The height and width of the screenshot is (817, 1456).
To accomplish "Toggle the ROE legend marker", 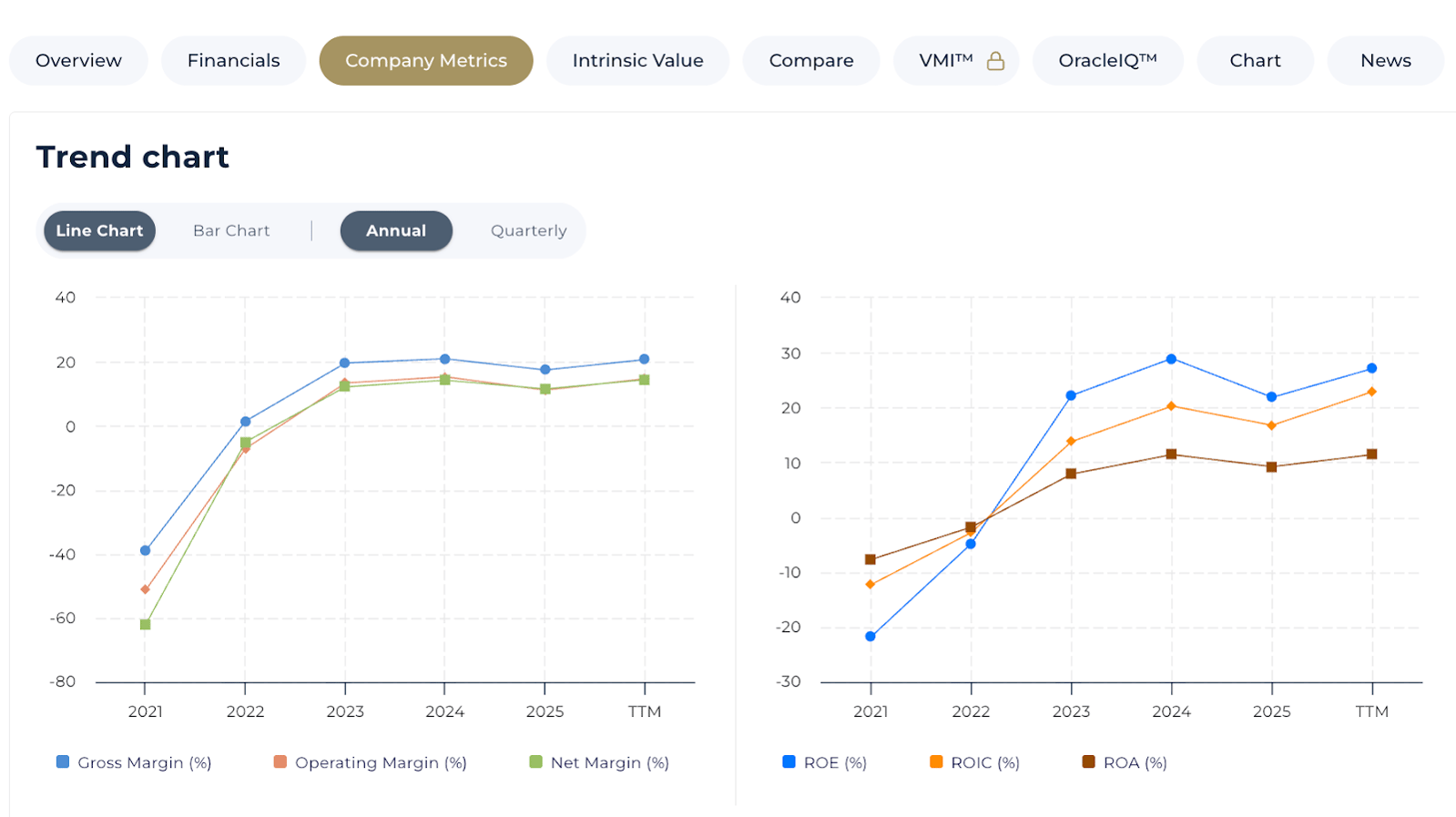I will click(789, 761).
